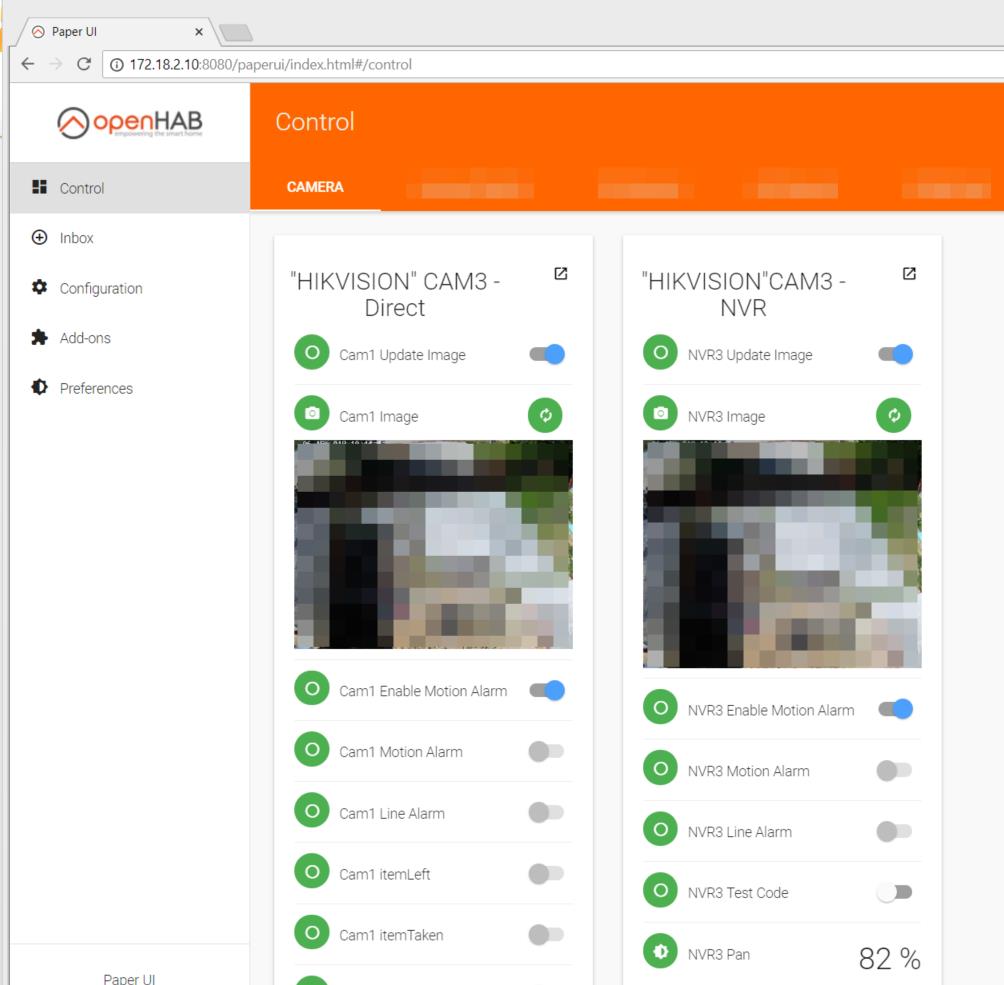Click the refresh icon beside Cam1 Image

(545, 415)
